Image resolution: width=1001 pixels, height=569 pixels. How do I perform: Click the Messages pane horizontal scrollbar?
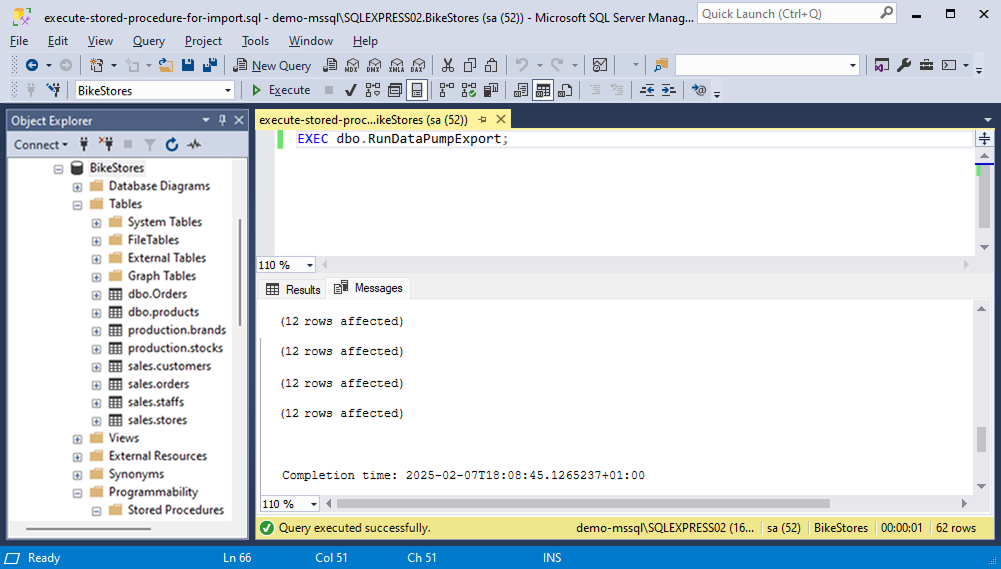tap(583, 504)
